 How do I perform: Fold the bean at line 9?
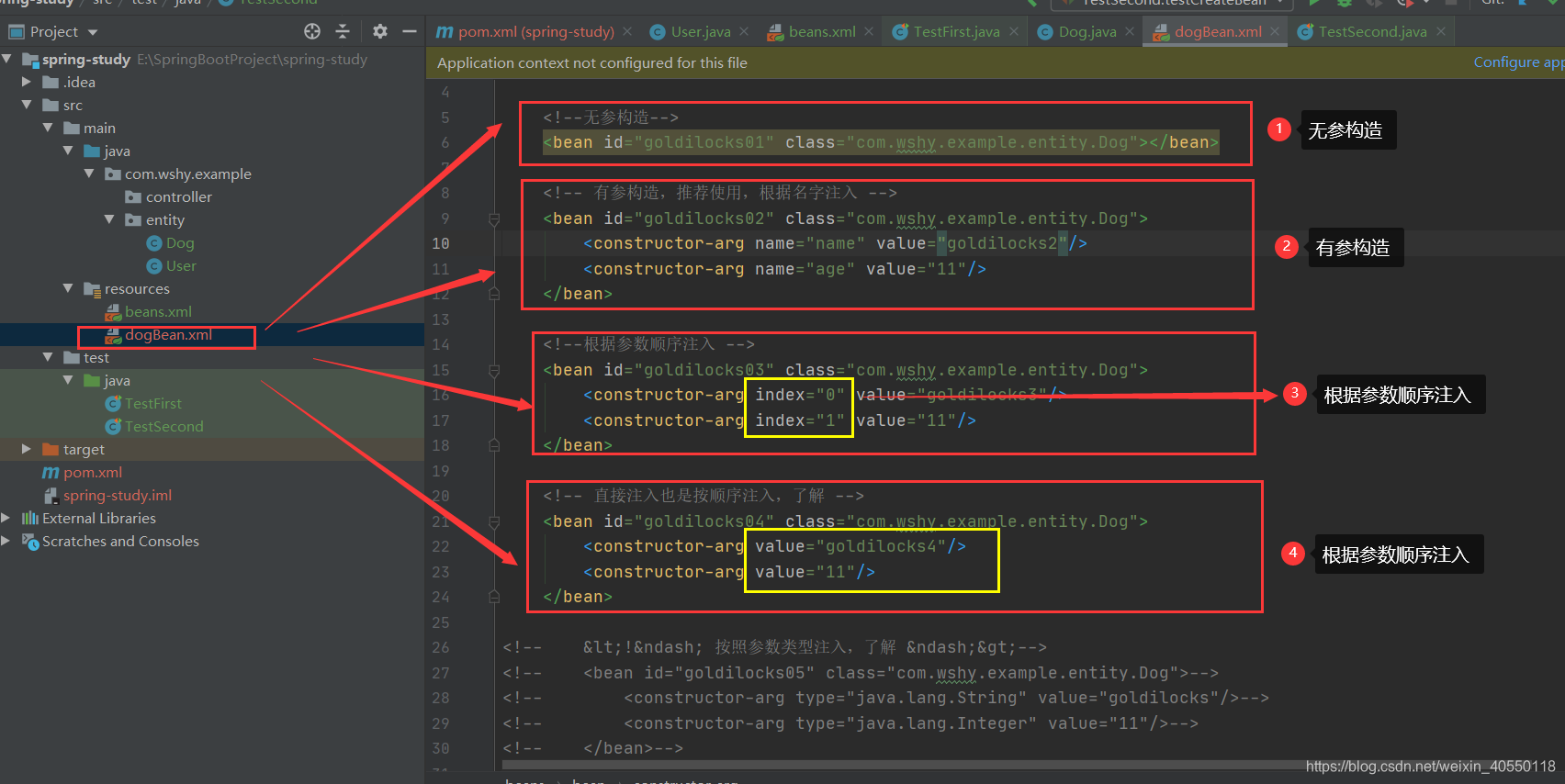coord(494,218)
